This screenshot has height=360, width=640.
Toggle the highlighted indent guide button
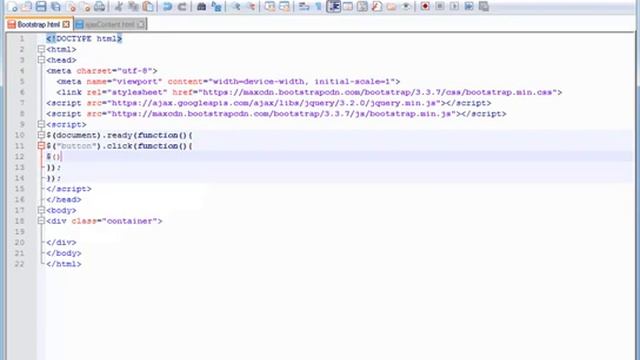coord(333,6)
